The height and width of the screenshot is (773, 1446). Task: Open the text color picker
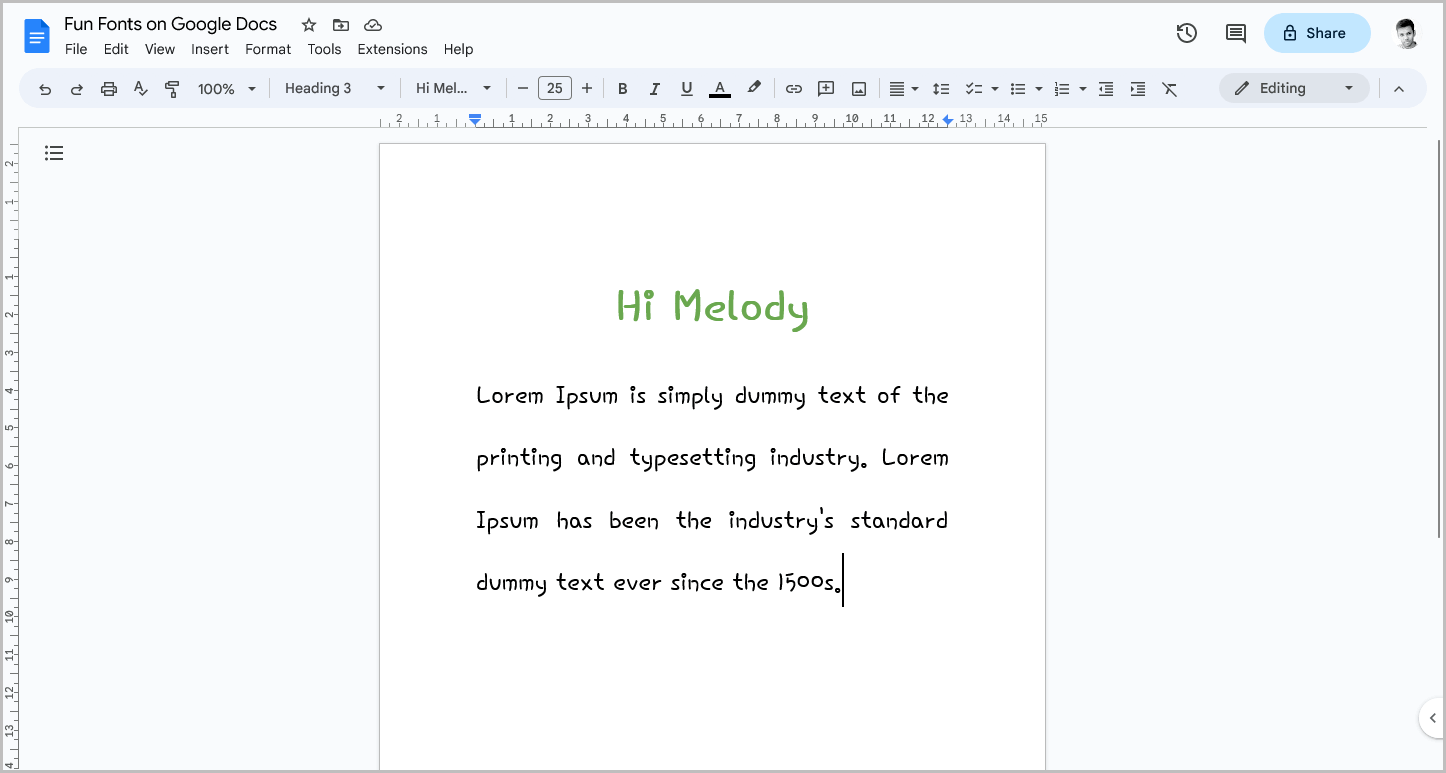(719, 88)
